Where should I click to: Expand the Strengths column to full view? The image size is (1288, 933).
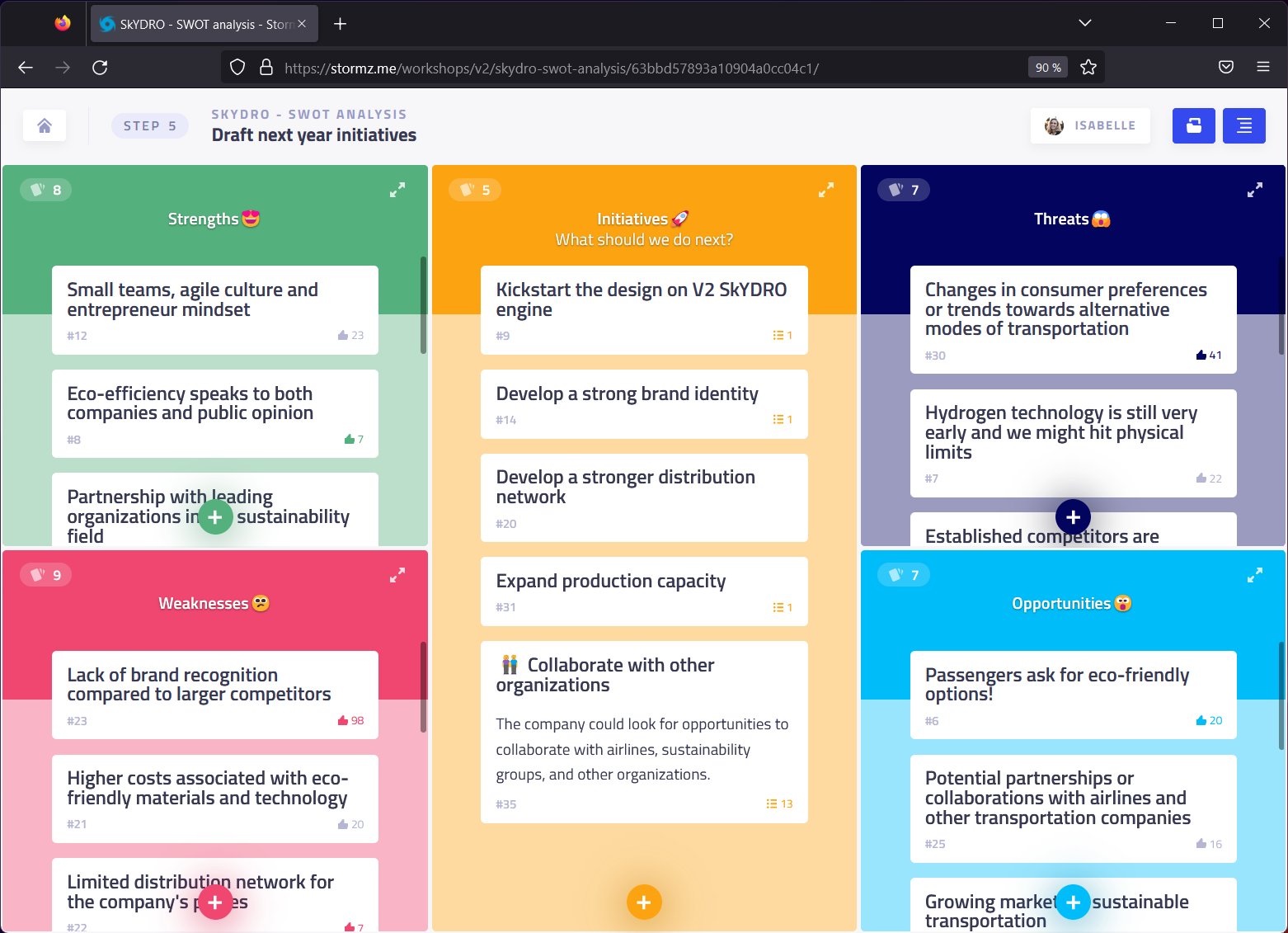[397, 190]
